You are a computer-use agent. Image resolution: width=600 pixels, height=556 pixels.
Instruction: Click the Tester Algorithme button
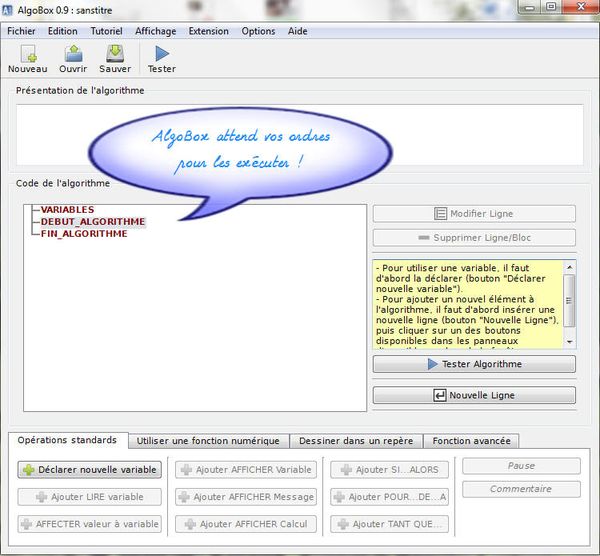point(474,364)
